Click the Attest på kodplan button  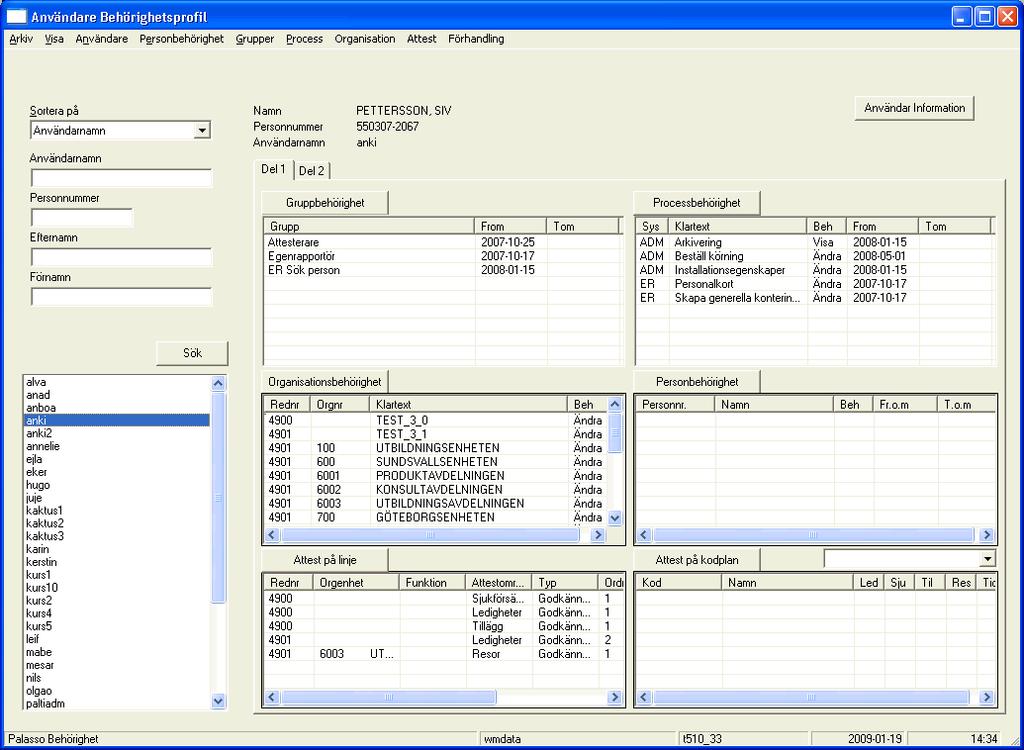click(x=697, y=560)
